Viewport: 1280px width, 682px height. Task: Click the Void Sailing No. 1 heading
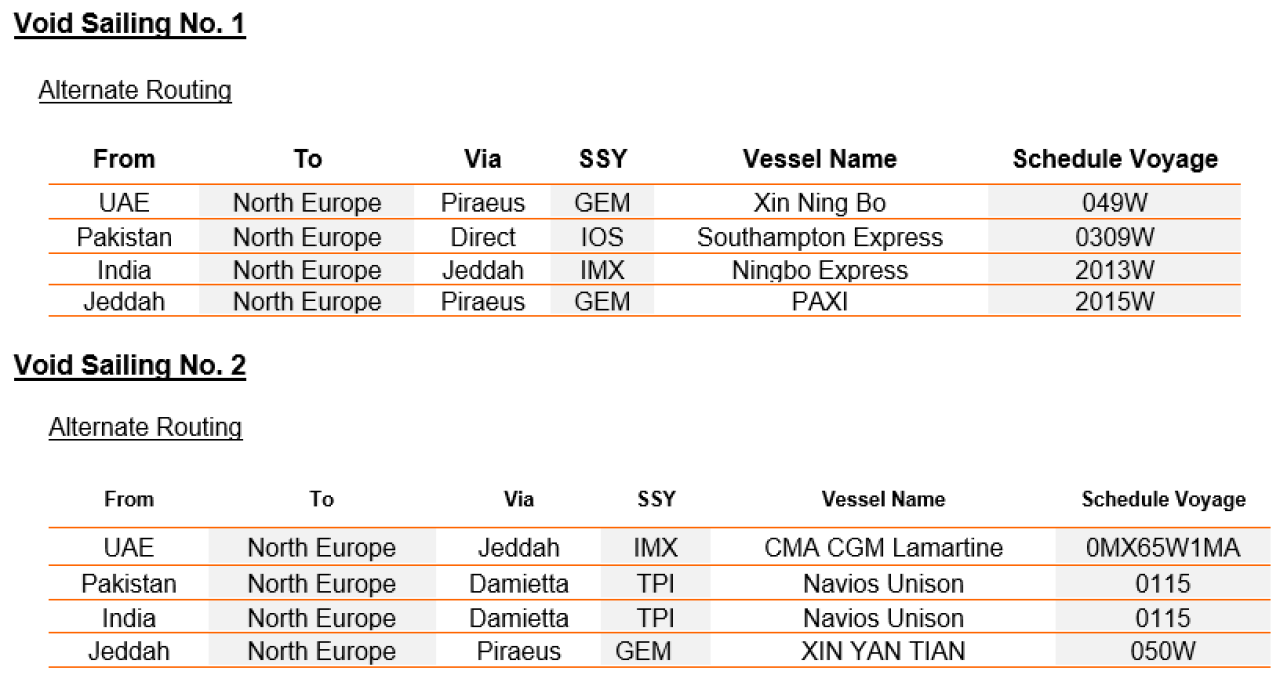point(130,23)
